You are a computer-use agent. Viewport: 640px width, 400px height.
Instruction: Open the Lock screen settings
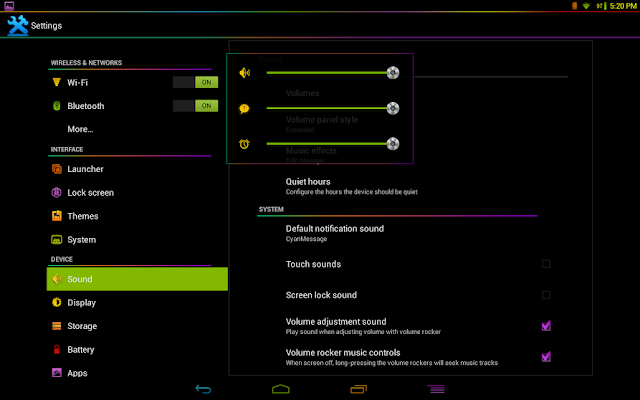137,192
